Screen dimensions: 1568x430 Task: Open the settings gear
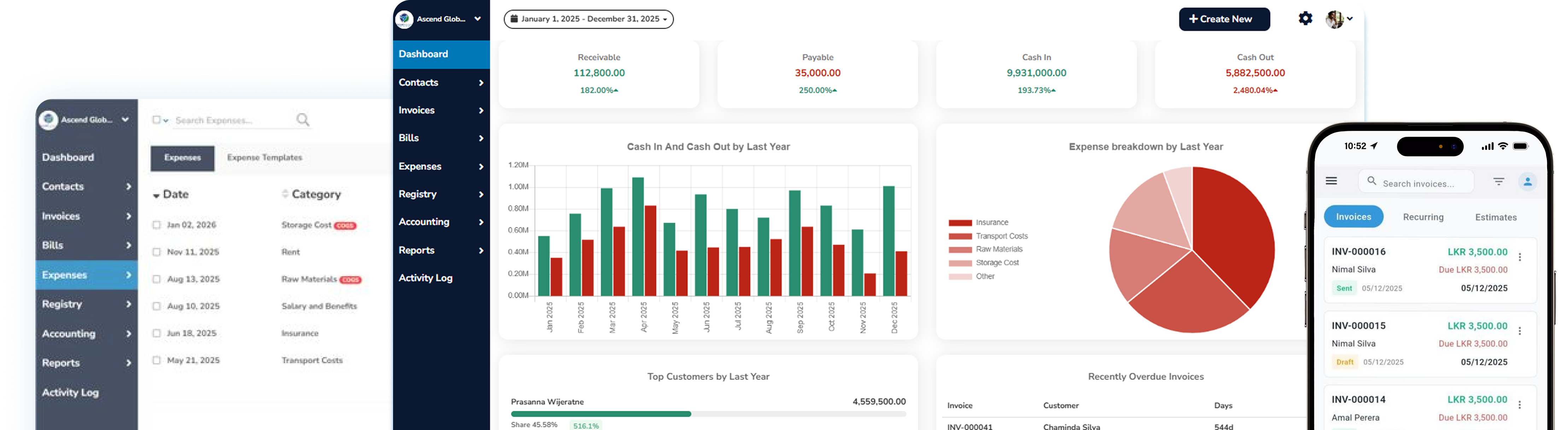[1306, 18]
